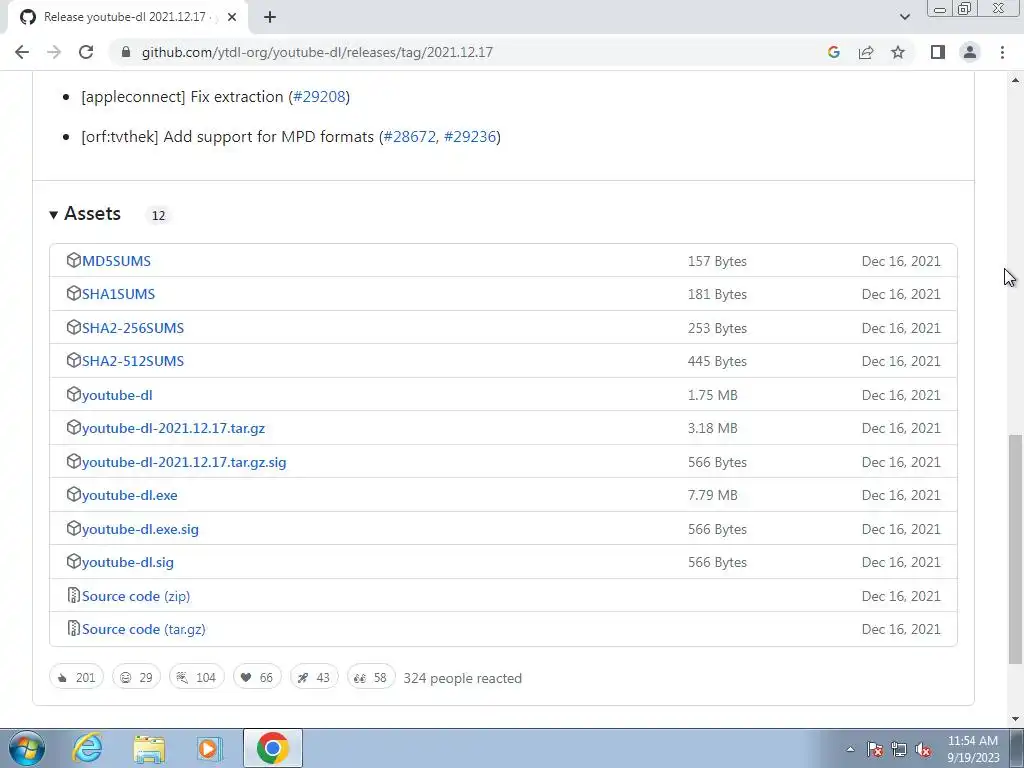1024x768 pixels.
Task: Download Source code (zip)
Action: click(136, 596)
